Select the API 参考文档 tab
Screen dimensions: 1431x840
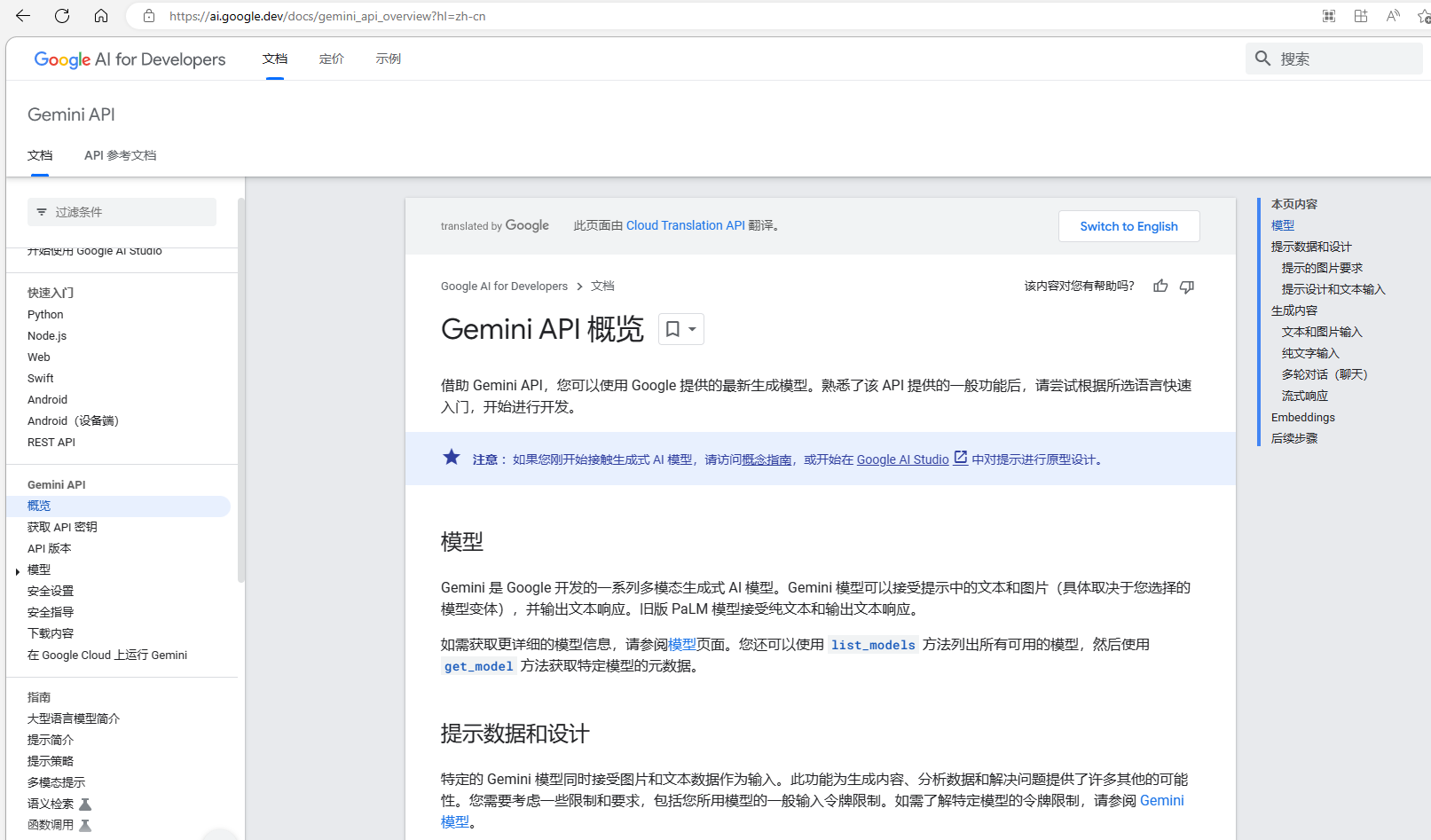(121, 155)
